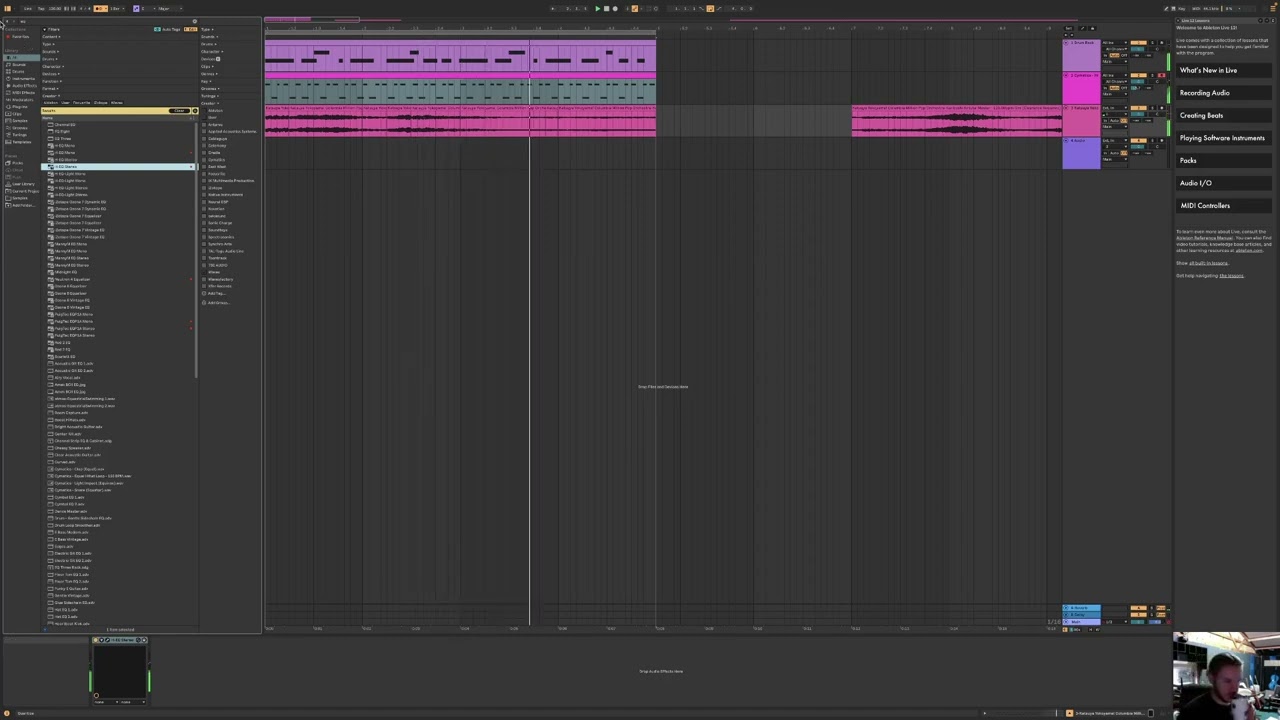Click Clear in the search bar
Viewport: 1280px width, 720px height.
pos(179,111)
